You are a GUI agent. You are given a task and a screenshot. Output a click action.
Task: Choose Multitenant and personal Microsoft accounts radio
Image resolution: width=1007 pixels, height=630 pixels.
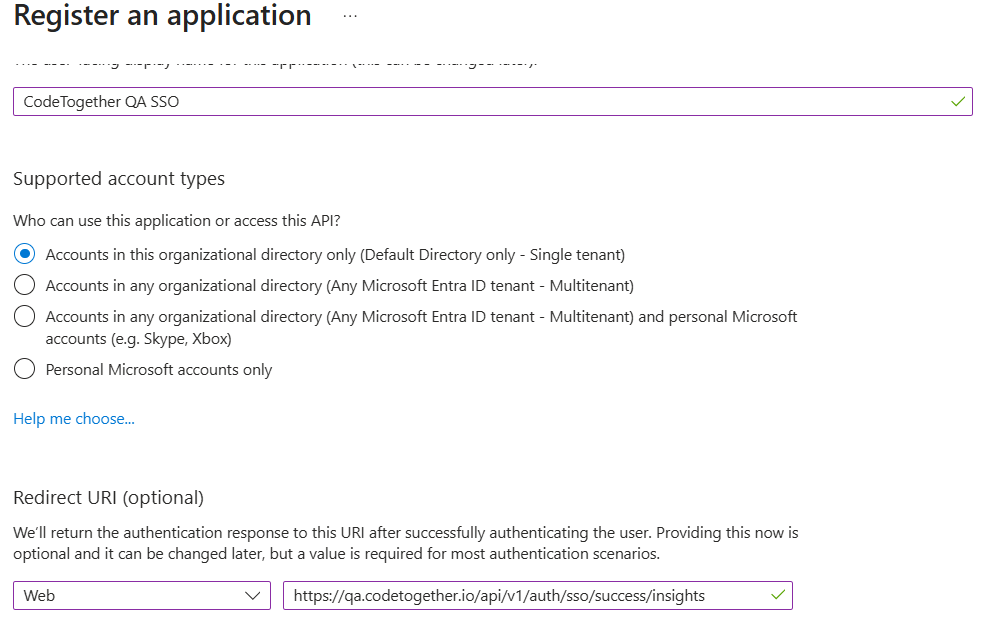(25, 316)
